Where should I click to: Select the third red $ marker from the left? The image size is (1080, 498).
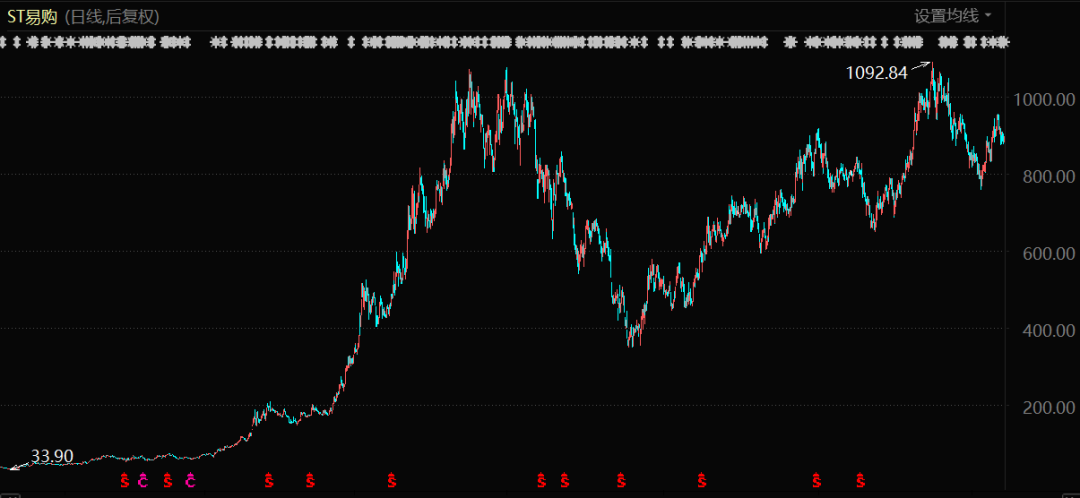pos(268,481)
